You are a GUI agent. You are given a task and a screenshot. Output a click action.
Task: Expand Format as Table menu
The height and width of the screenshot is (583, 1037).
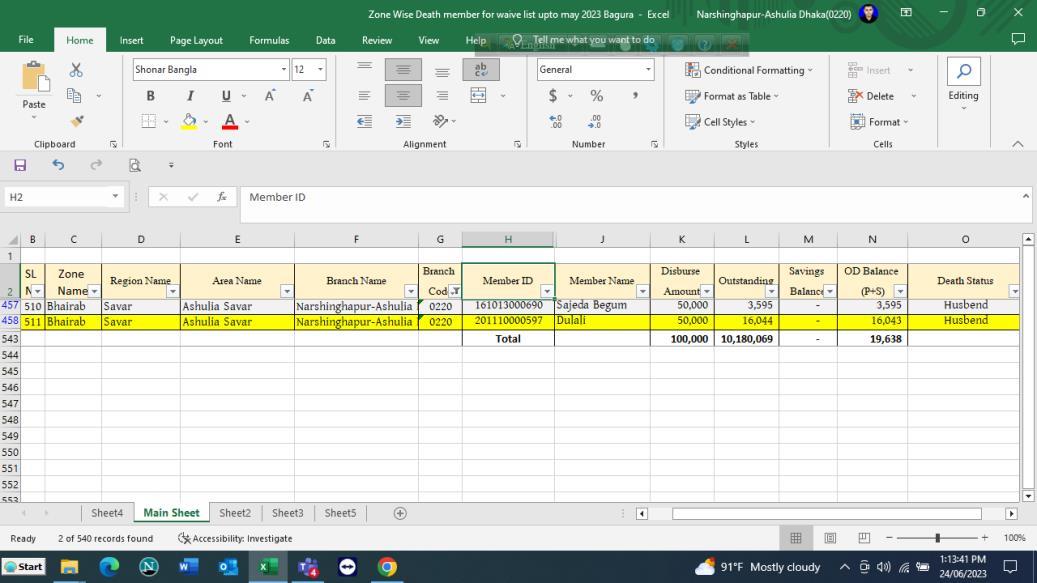click(731, 96)
